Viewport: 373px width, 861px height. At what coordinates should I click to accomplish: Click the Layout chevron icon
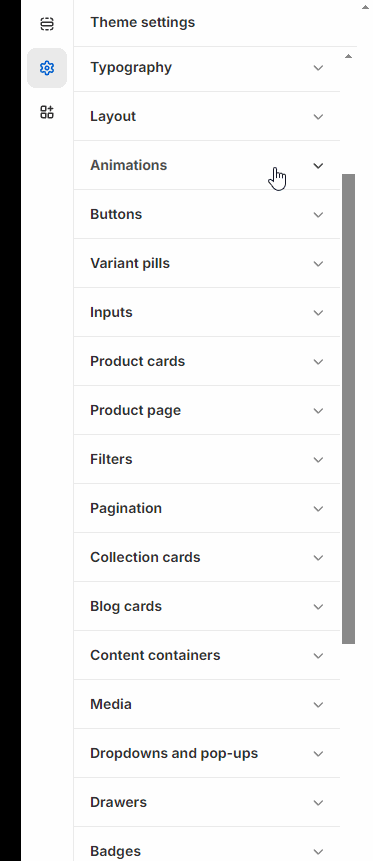[318, 116]
